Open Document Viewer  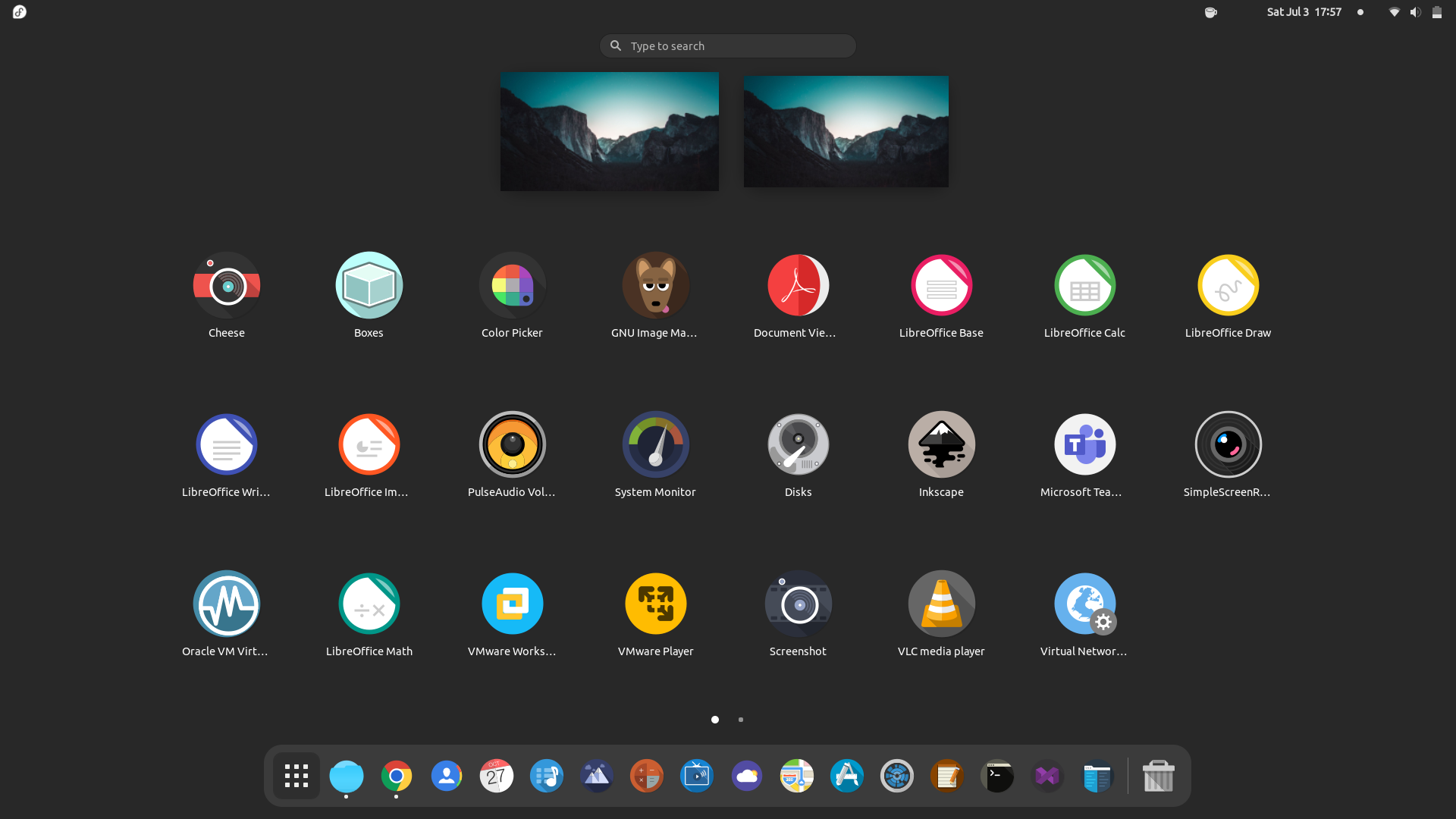pyautogui.click(x=798, y=286)
